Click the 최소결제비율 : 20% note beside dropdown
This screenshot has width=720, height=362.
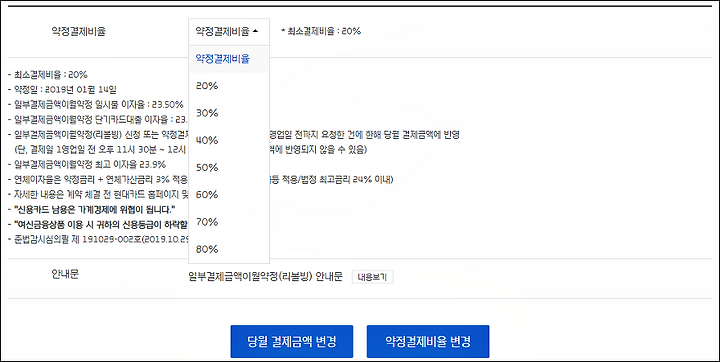click(321, 31)
